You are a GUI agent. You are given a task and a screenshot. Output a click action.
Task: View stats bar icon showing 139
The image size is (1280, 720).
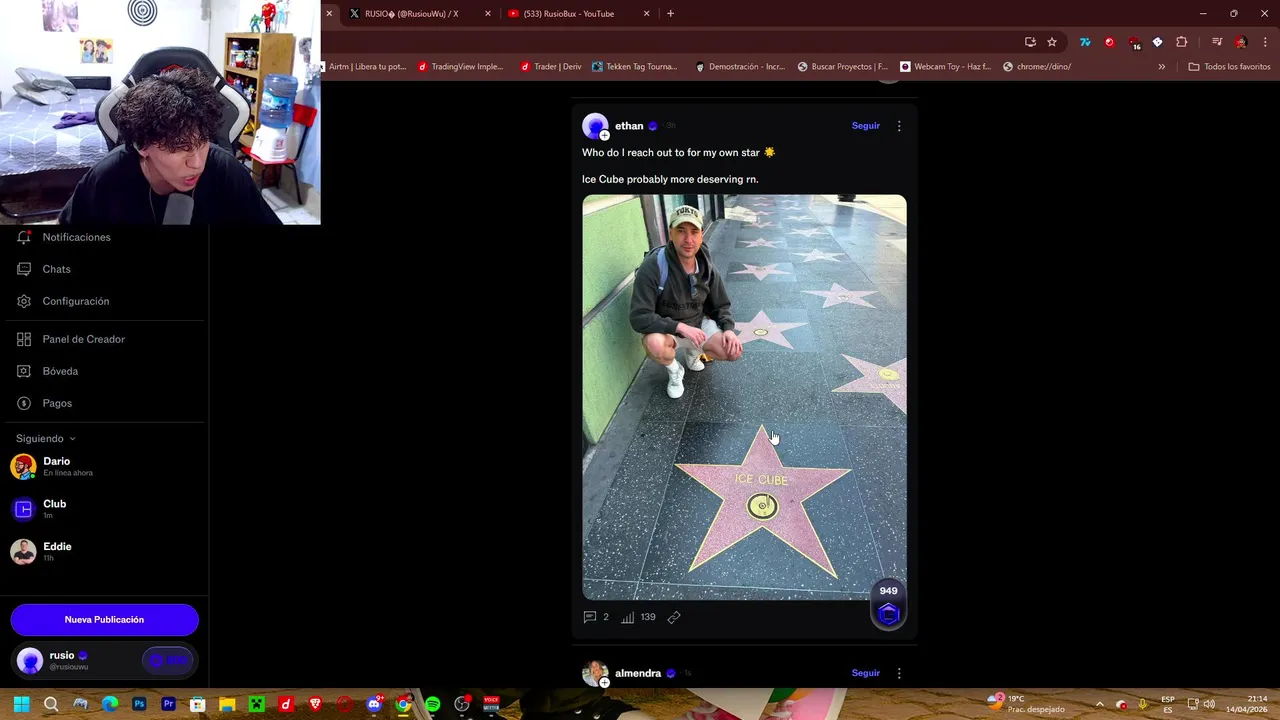627,617
